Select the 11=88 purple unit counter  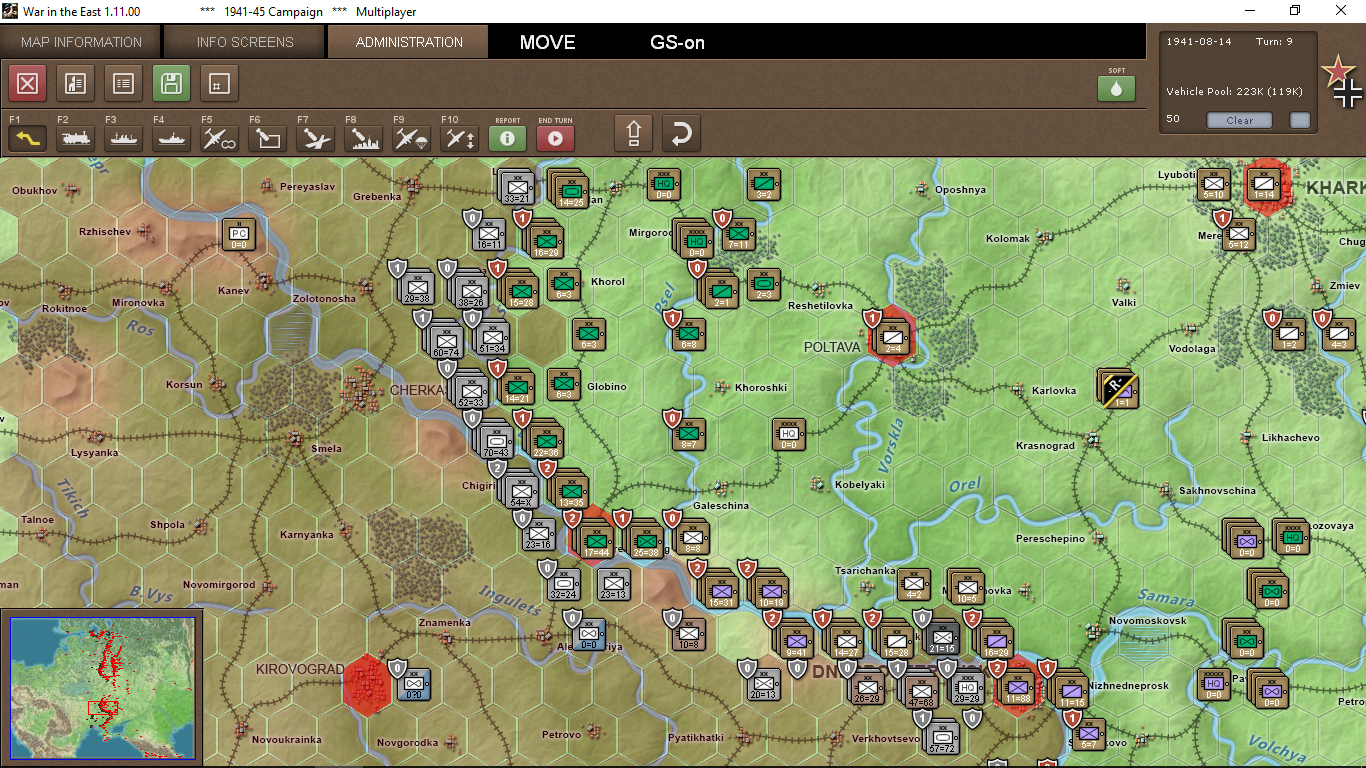coord(1018,688)
